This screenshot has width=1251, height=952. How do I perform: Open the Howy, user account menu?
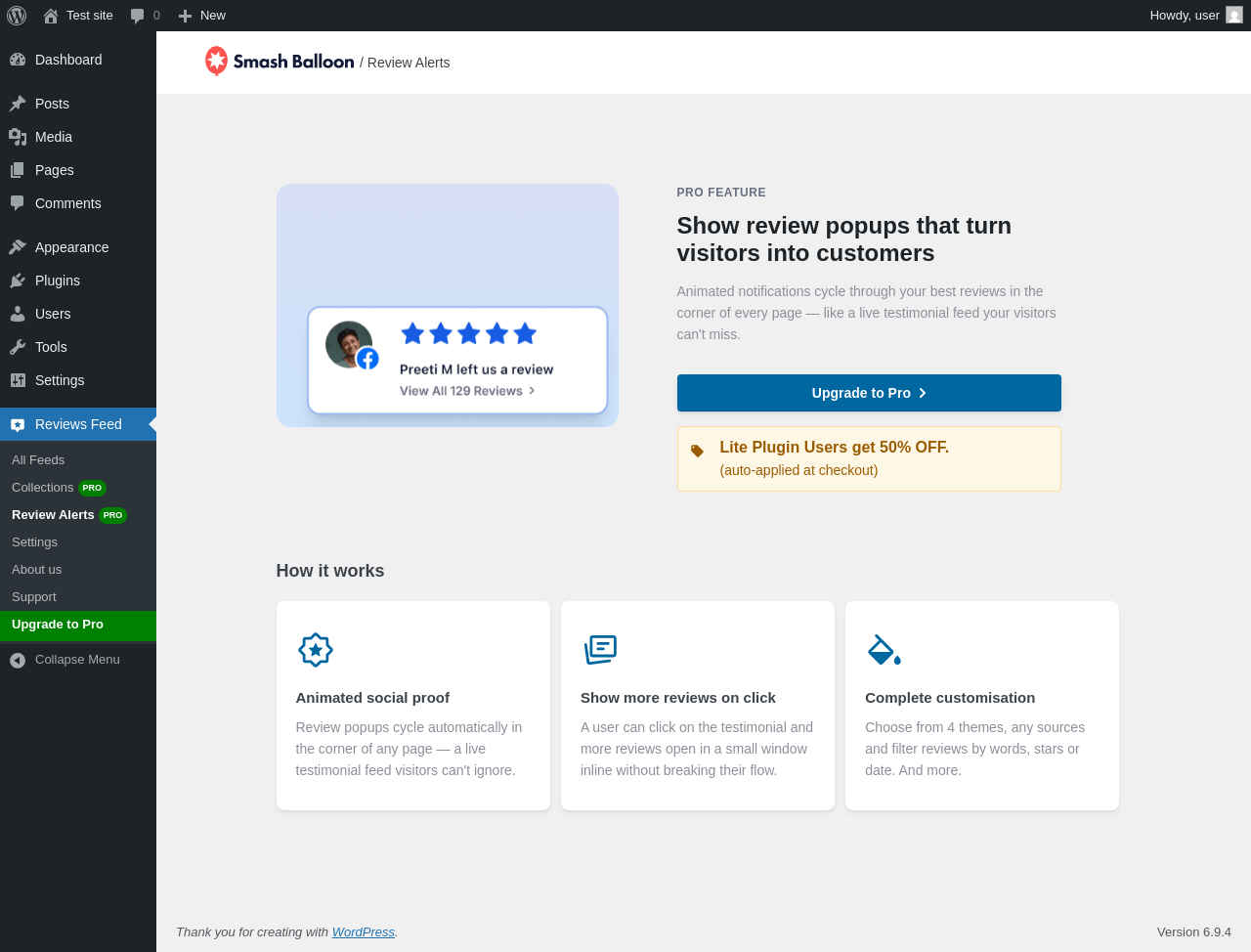[x=1196, y=16]
